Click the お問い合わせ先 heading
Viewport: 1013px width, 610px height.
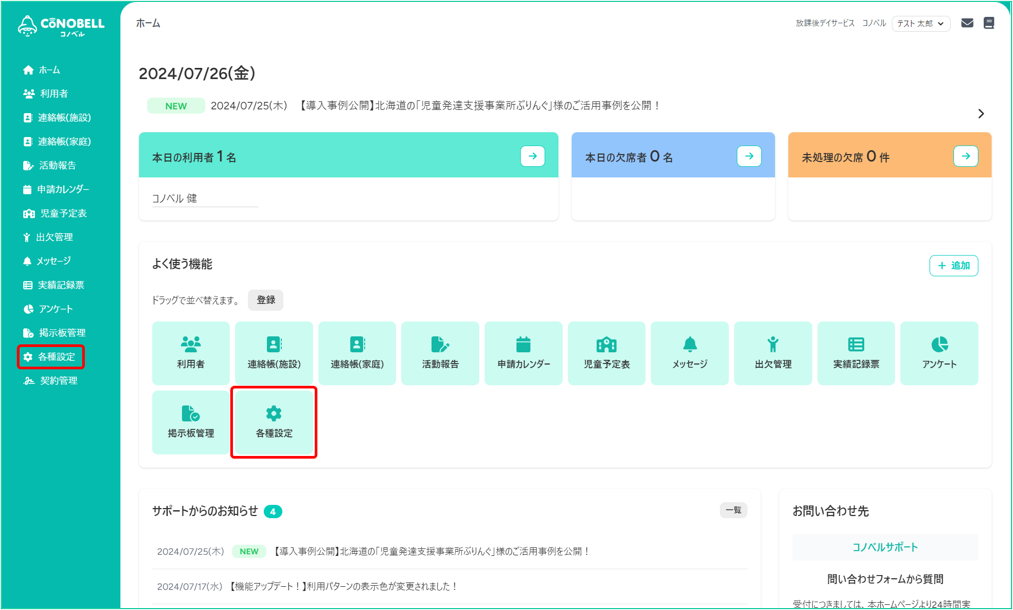(831, 511)
